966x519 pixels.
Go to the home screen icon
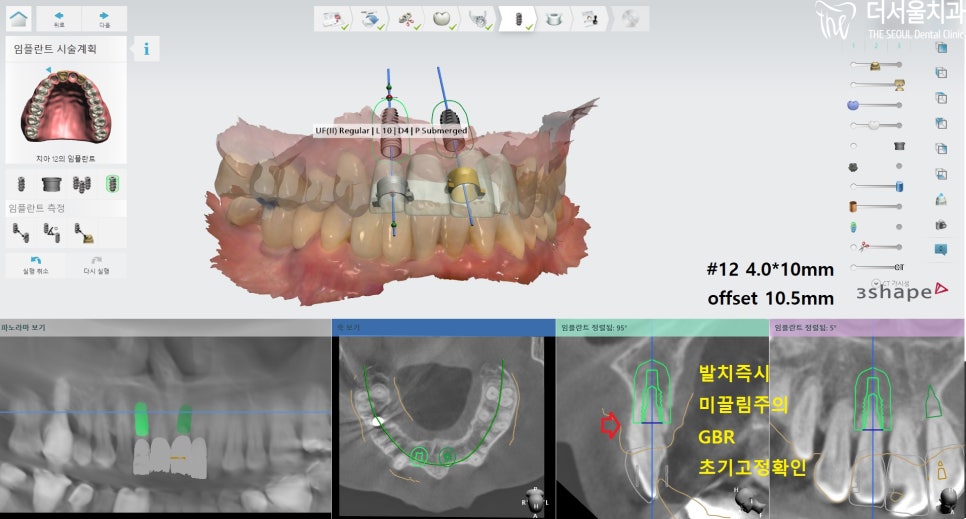click(x=18, y=18)
